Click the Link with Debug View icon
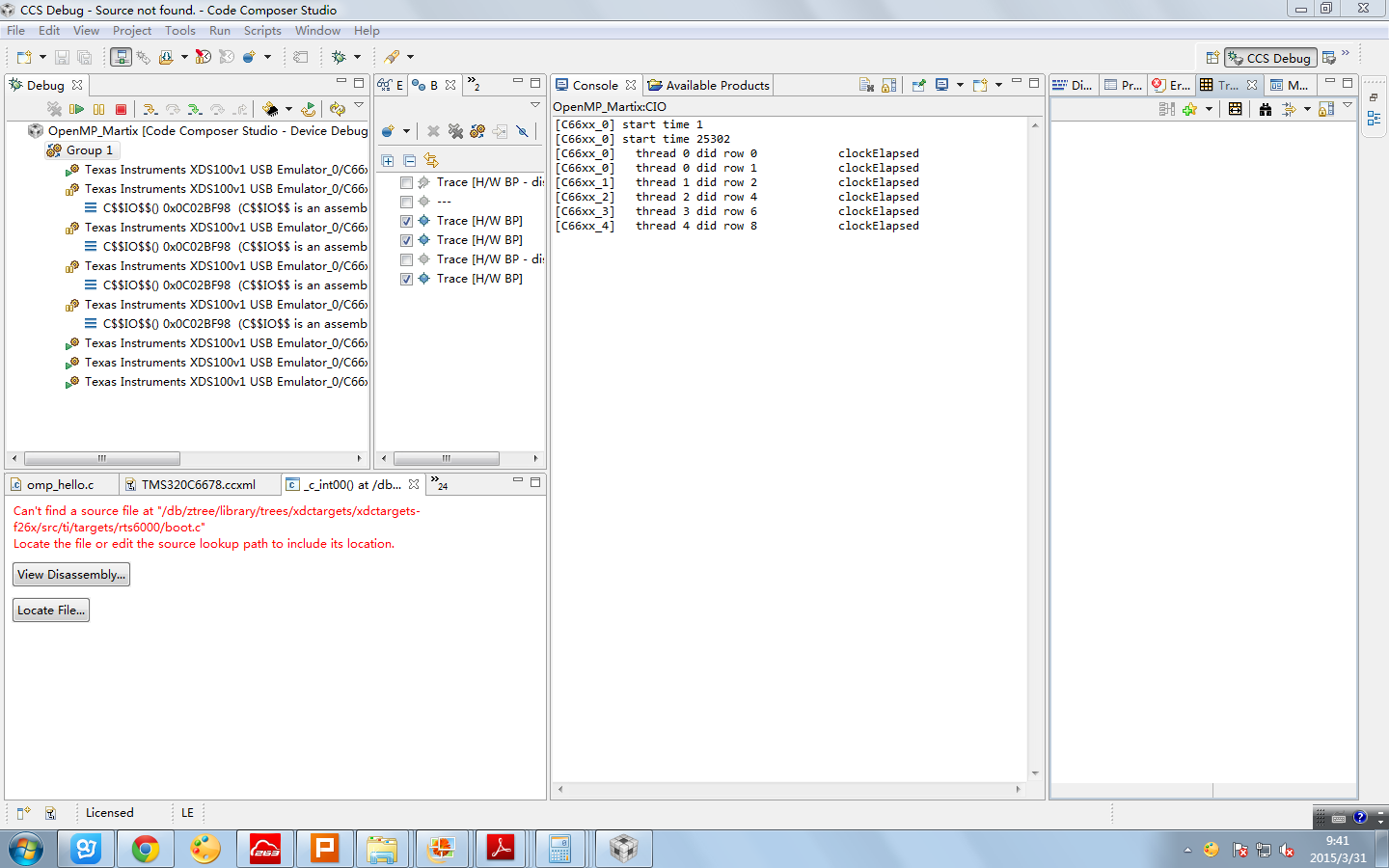The height and width of the screenshot is (868, 1389). tap(431, 160)
